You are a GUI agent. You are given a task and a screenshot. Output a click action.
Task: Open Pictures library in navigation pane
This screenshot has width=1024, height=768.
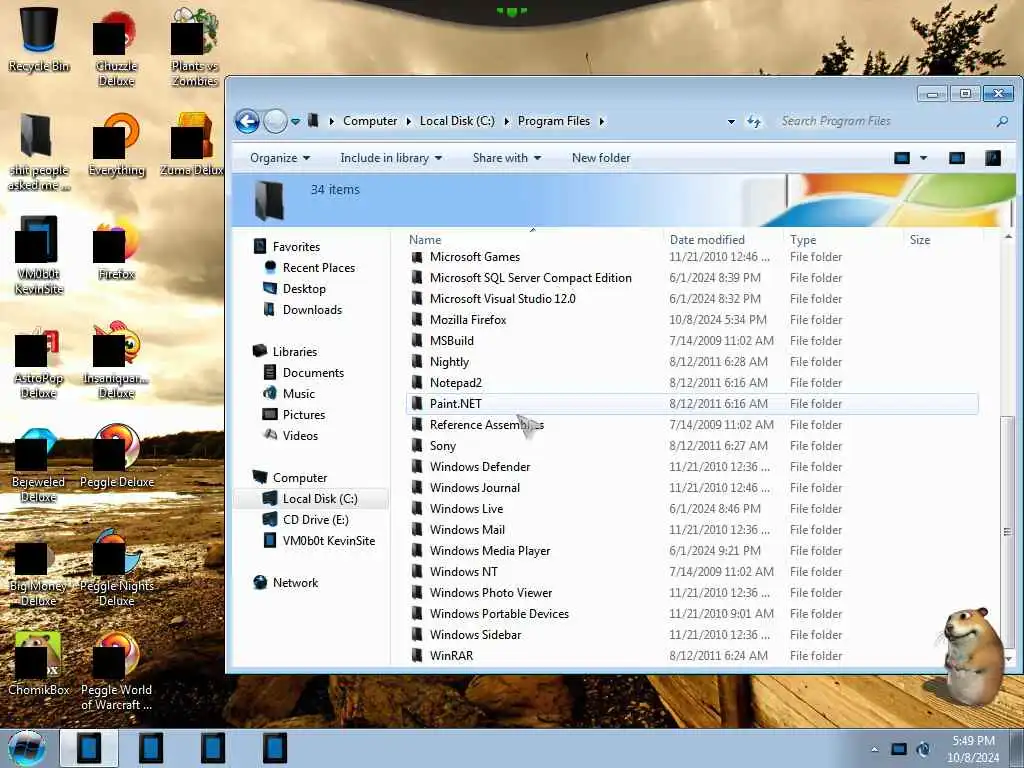click(x=304, y=415)
